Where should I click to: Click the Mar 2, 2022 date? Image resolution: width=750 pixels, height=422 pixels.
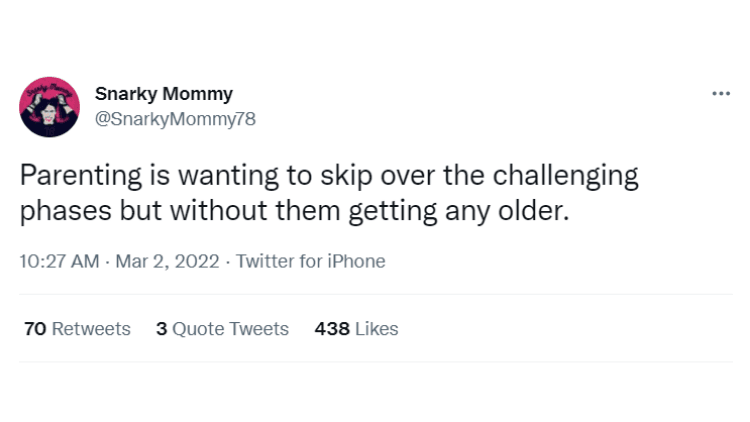click(x=167, y=261)
